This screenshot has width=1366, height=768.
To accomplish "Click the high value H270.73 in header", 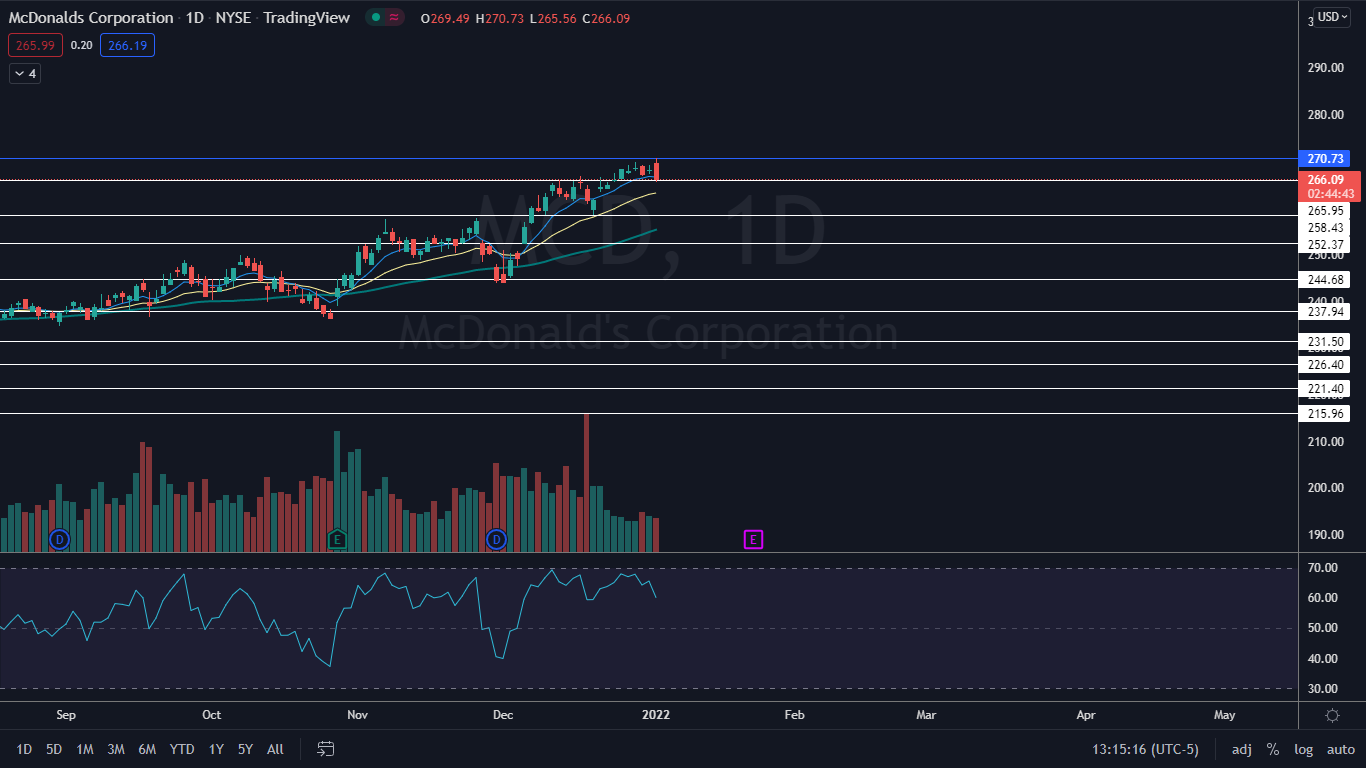I will (498, 18).
